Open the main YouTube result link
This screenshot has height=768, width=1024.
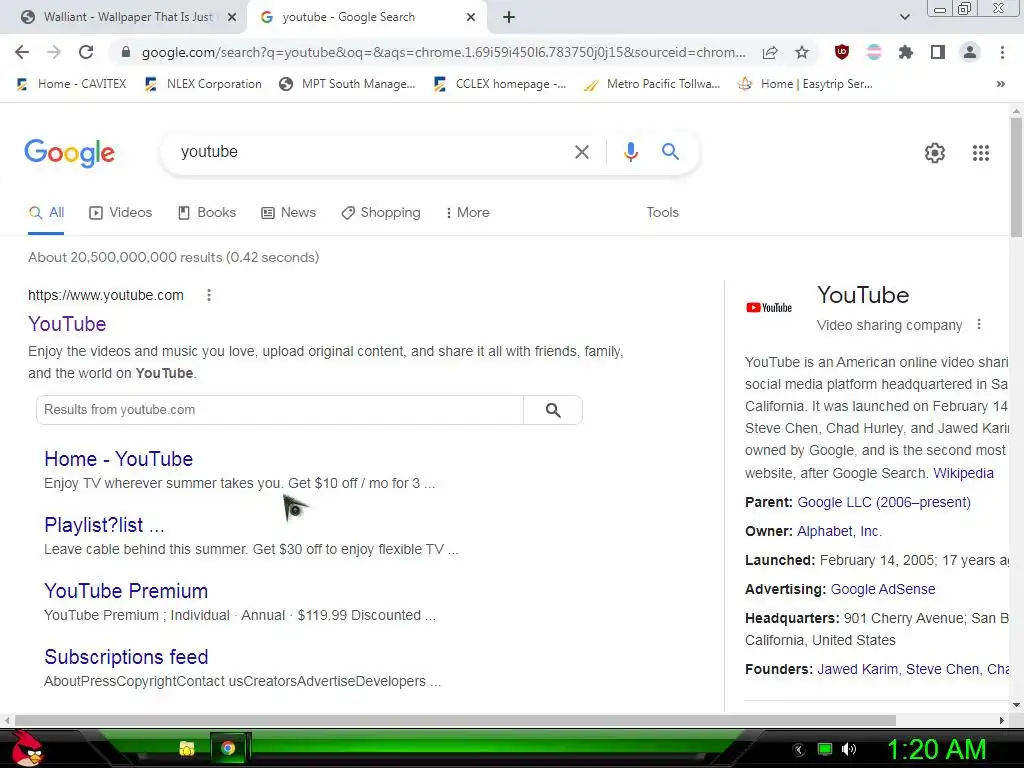tap(67, 324)
